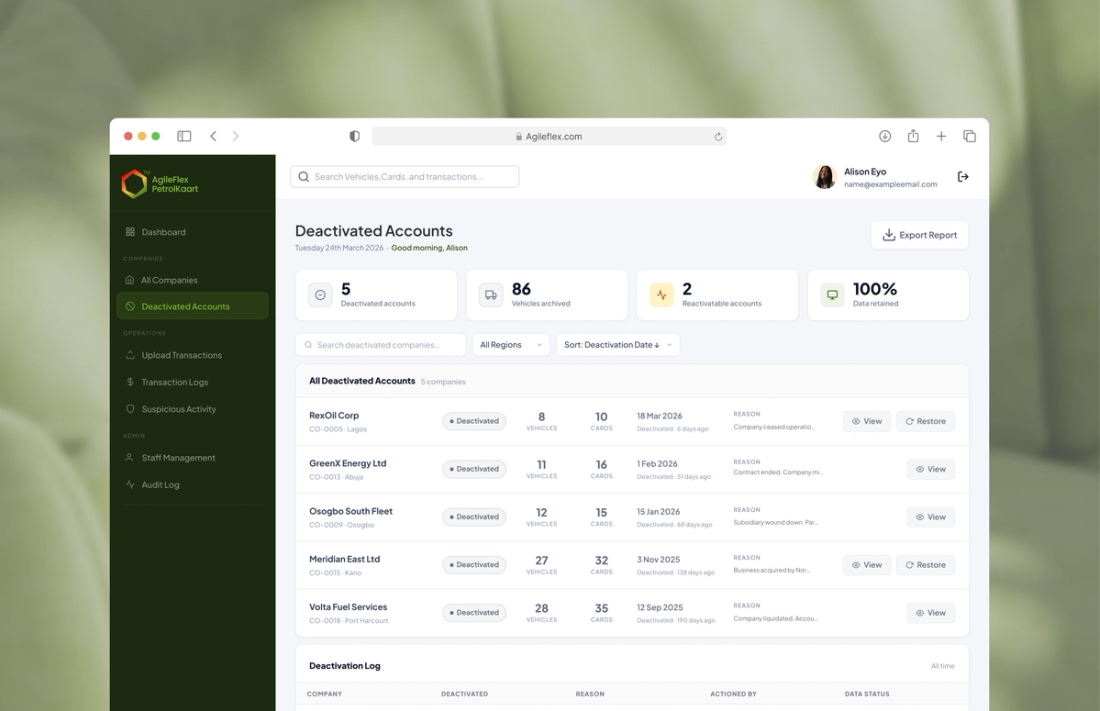Click Deactivated badge on Osogbo South Fleet row

474,517
